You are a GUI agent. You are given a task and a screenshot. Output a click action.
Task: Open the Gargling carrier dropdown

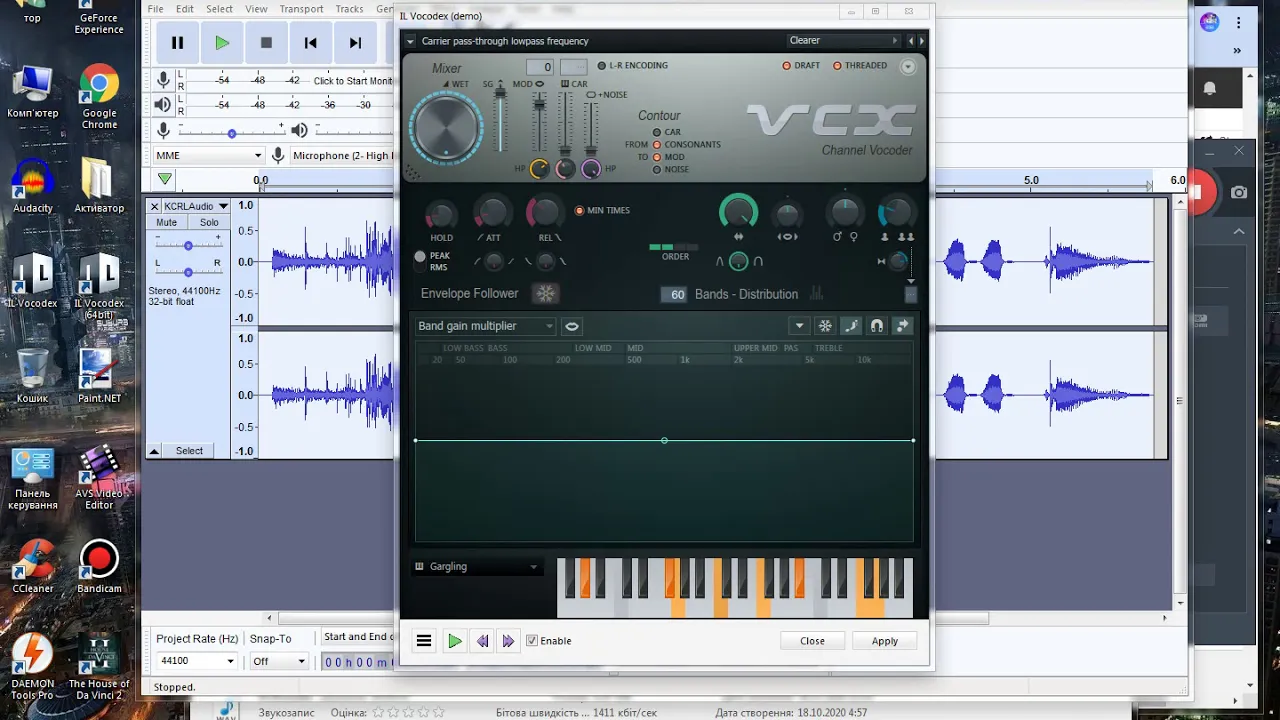[x=476, y=567]
